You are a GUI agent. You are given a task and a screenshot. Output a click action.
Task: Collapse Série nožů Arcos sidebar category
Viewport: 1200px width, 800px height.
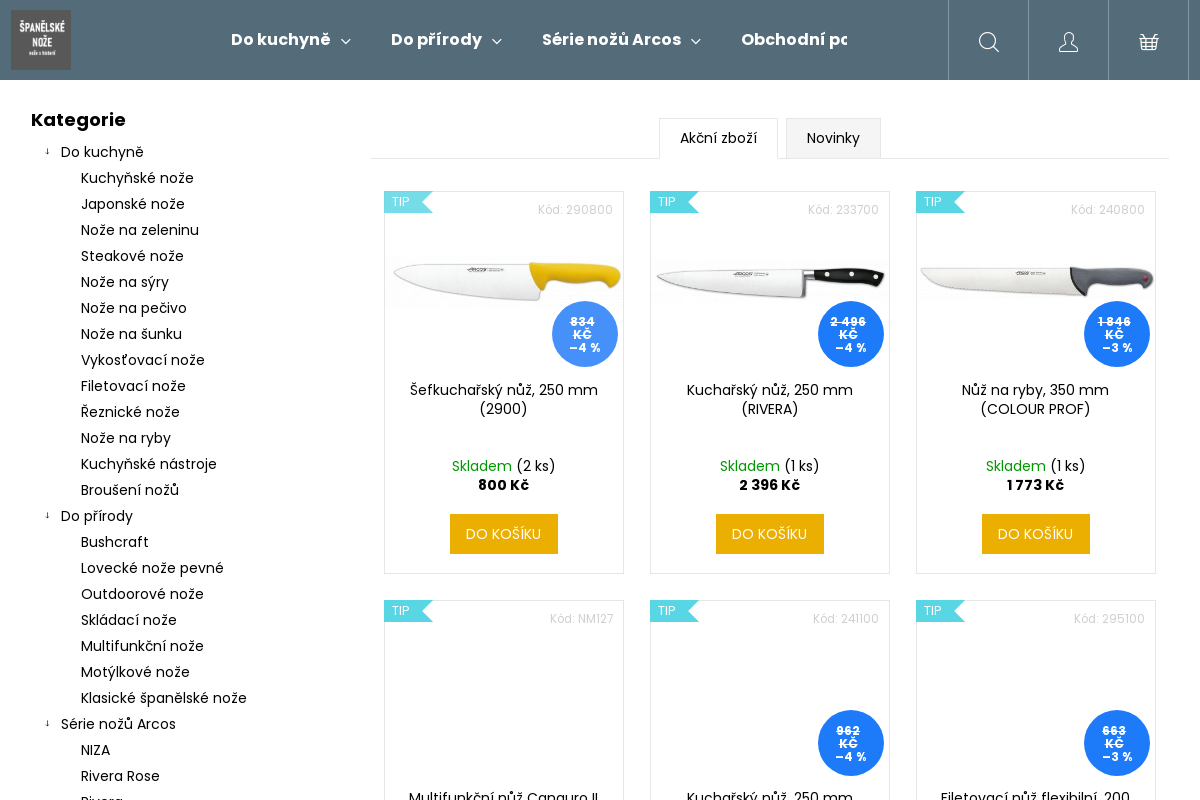coord(47,724)
